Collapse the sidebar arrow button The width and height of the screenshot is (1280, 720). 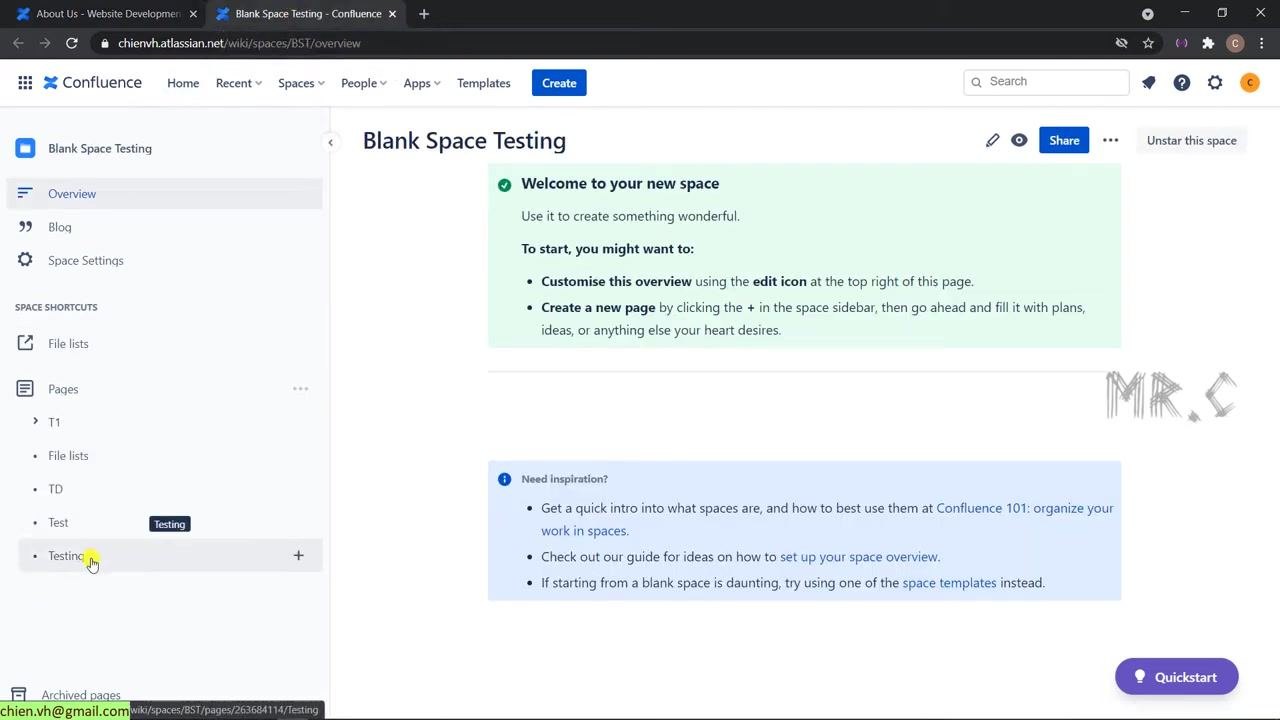pyautogui.click(x=330, y=142)
